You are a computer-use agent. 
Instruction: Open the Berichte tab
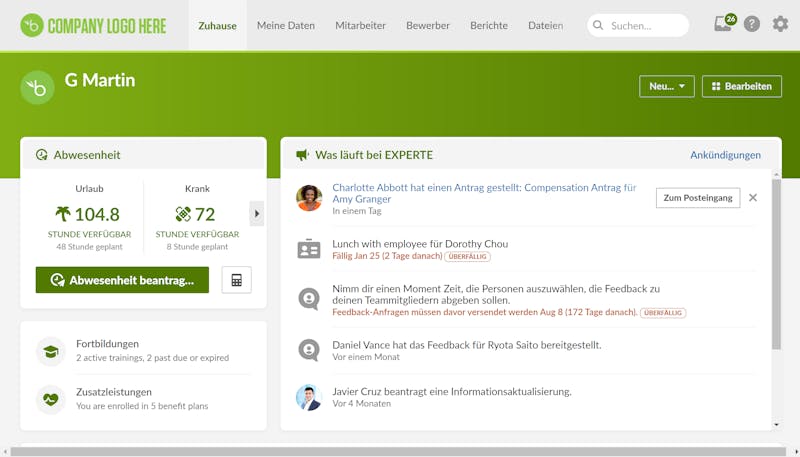click(x=489, y=26)
